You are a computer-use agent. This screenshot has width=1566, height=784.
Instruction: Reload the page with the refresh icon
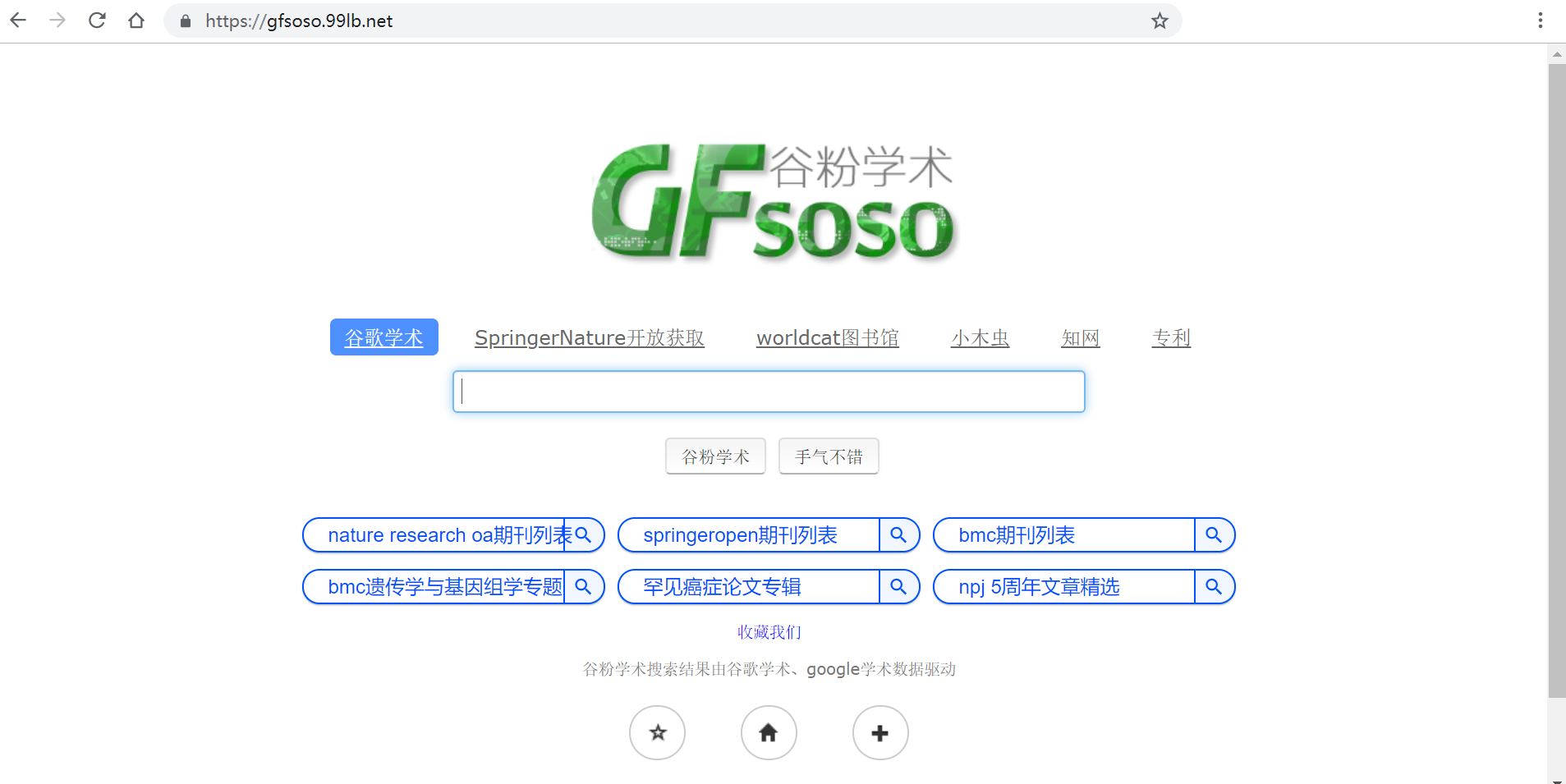pyautogui.click(x=97, y=21)
